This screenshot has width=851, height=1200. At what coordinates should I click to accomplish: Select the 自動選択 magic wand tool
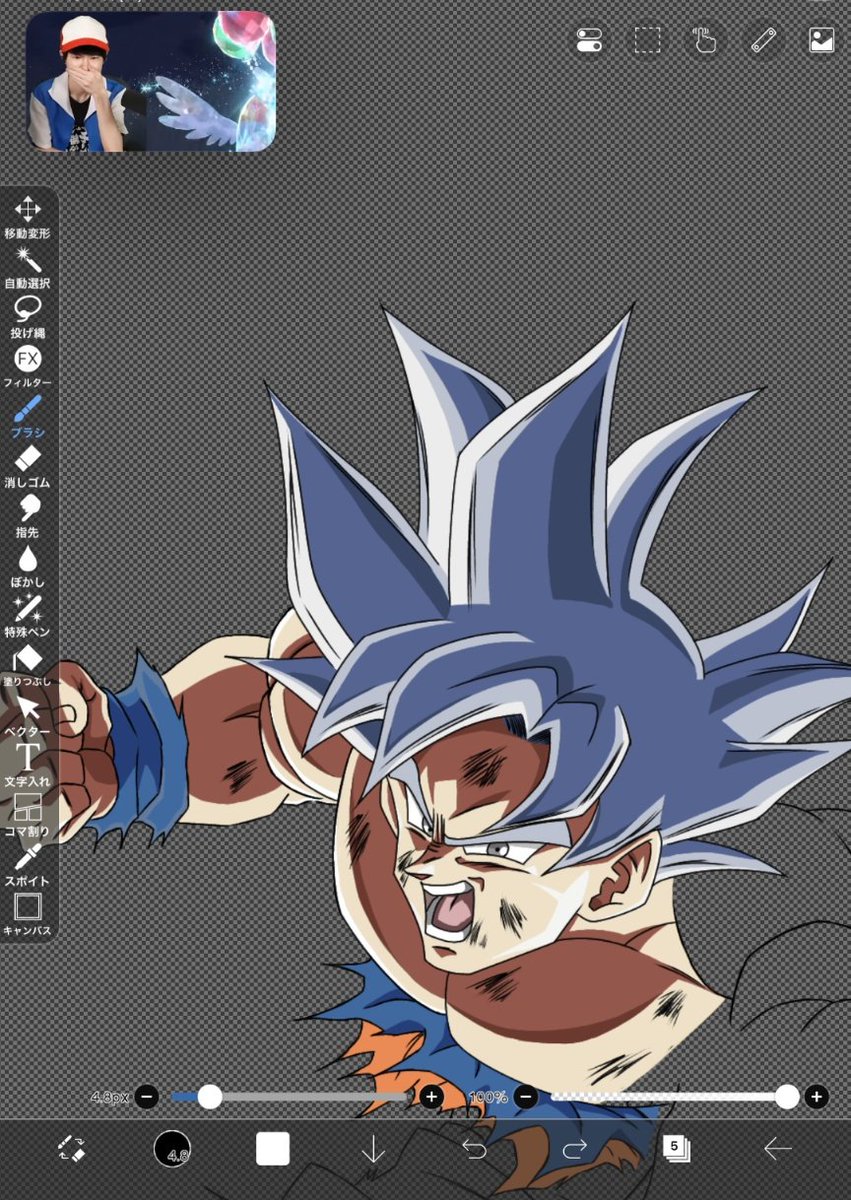coord(27,267)
